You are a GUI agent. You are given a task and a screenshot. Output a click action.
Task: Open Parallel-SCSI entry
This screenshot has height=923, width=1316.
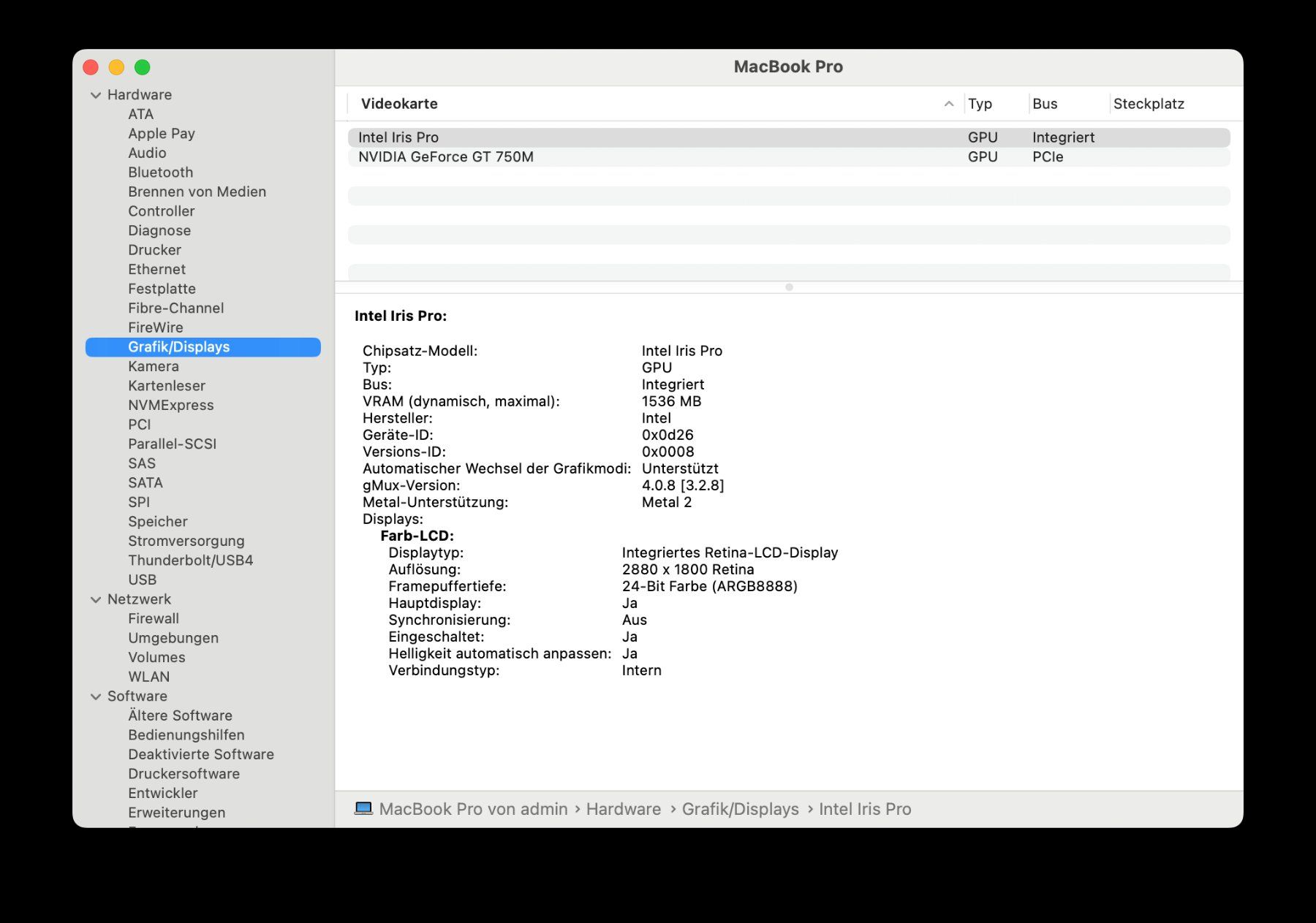(x=173, y=444)
